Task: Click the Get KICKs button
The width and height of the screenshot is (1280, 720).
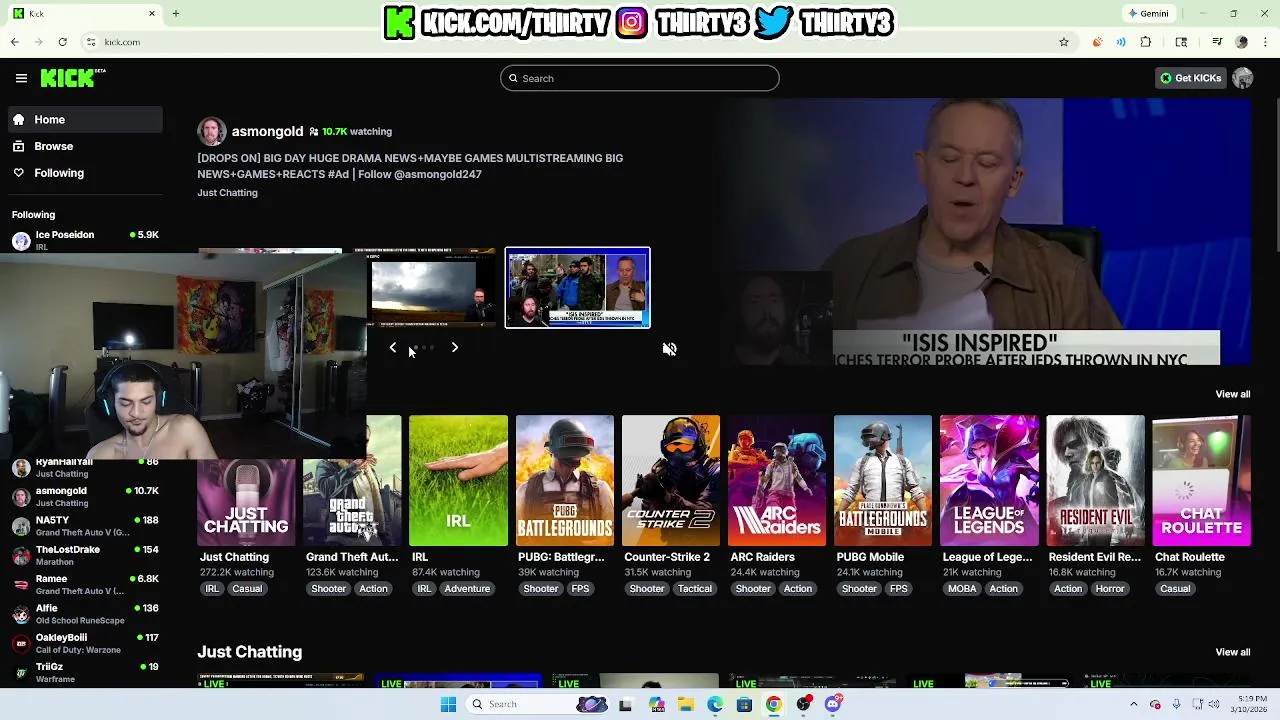Action: pos(1190,78)
